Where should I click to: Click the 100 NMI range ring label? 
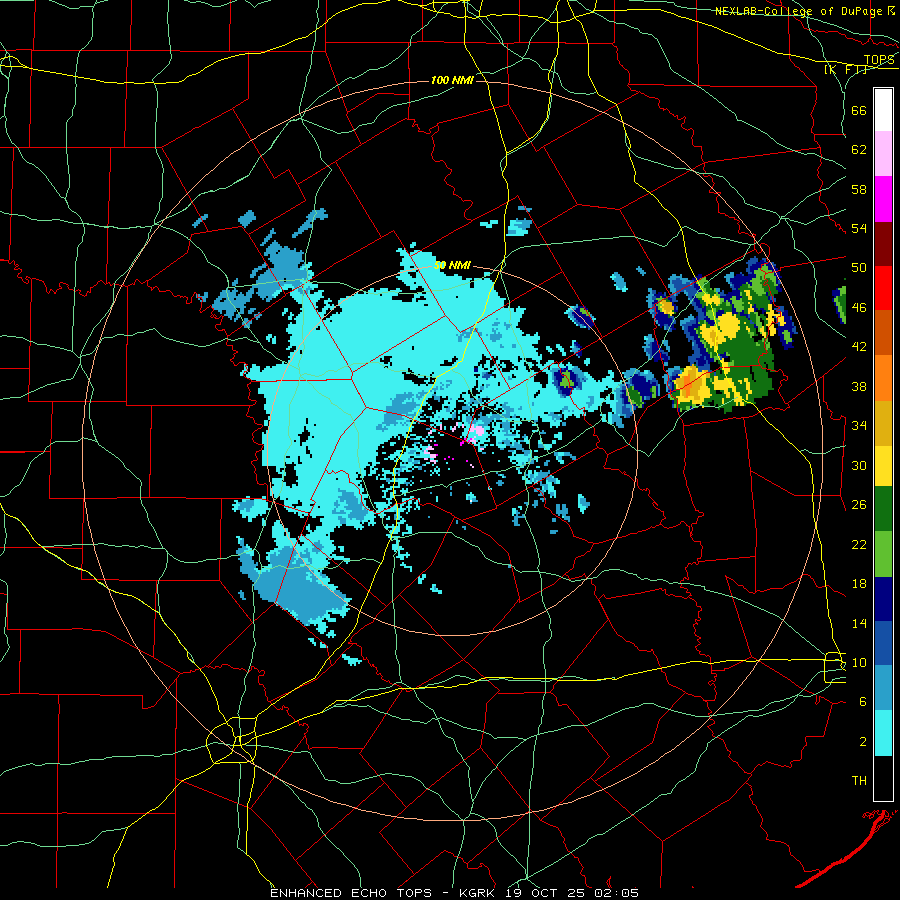452,80
